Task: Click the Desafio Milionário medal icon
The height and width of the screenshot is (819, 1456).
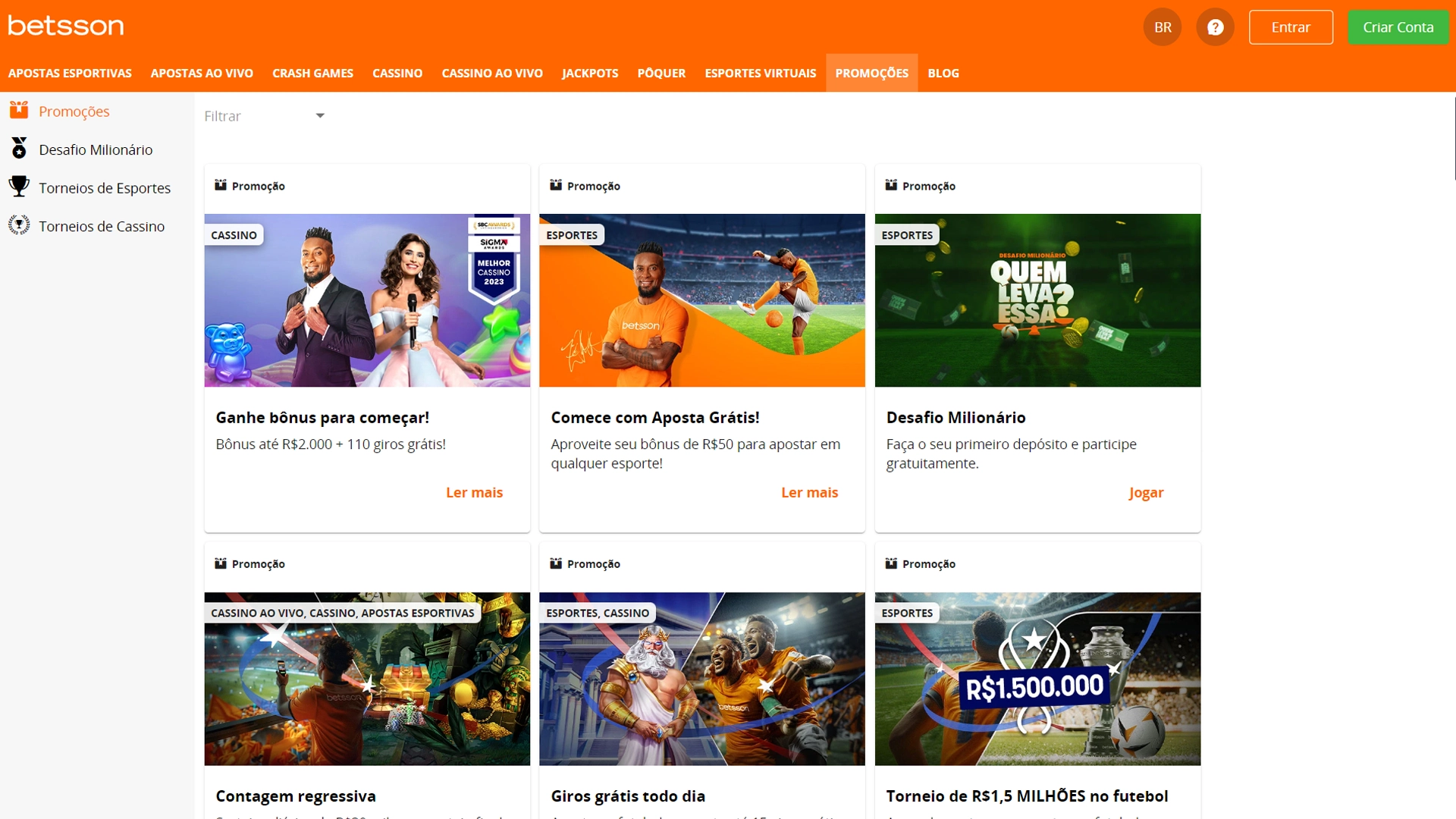Action: (19, 149)
